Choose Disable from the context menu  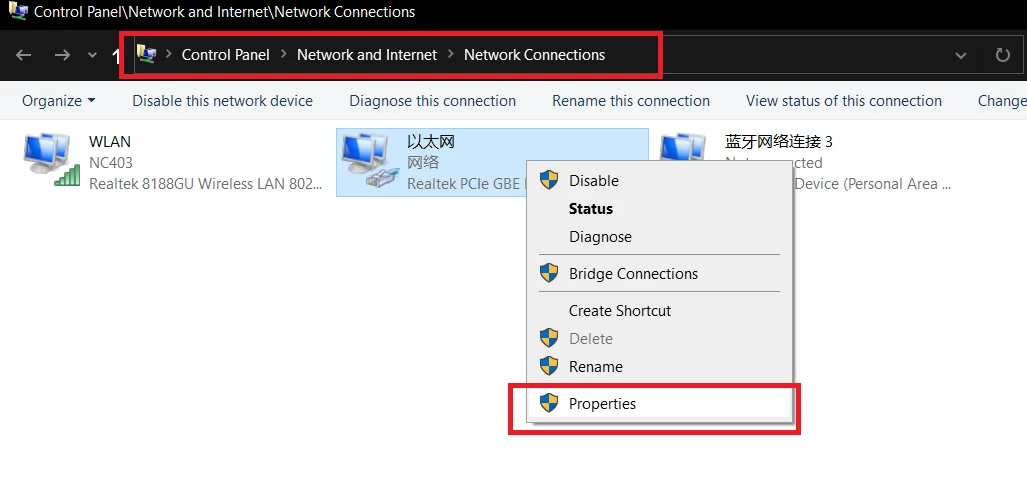pos(593,181)
